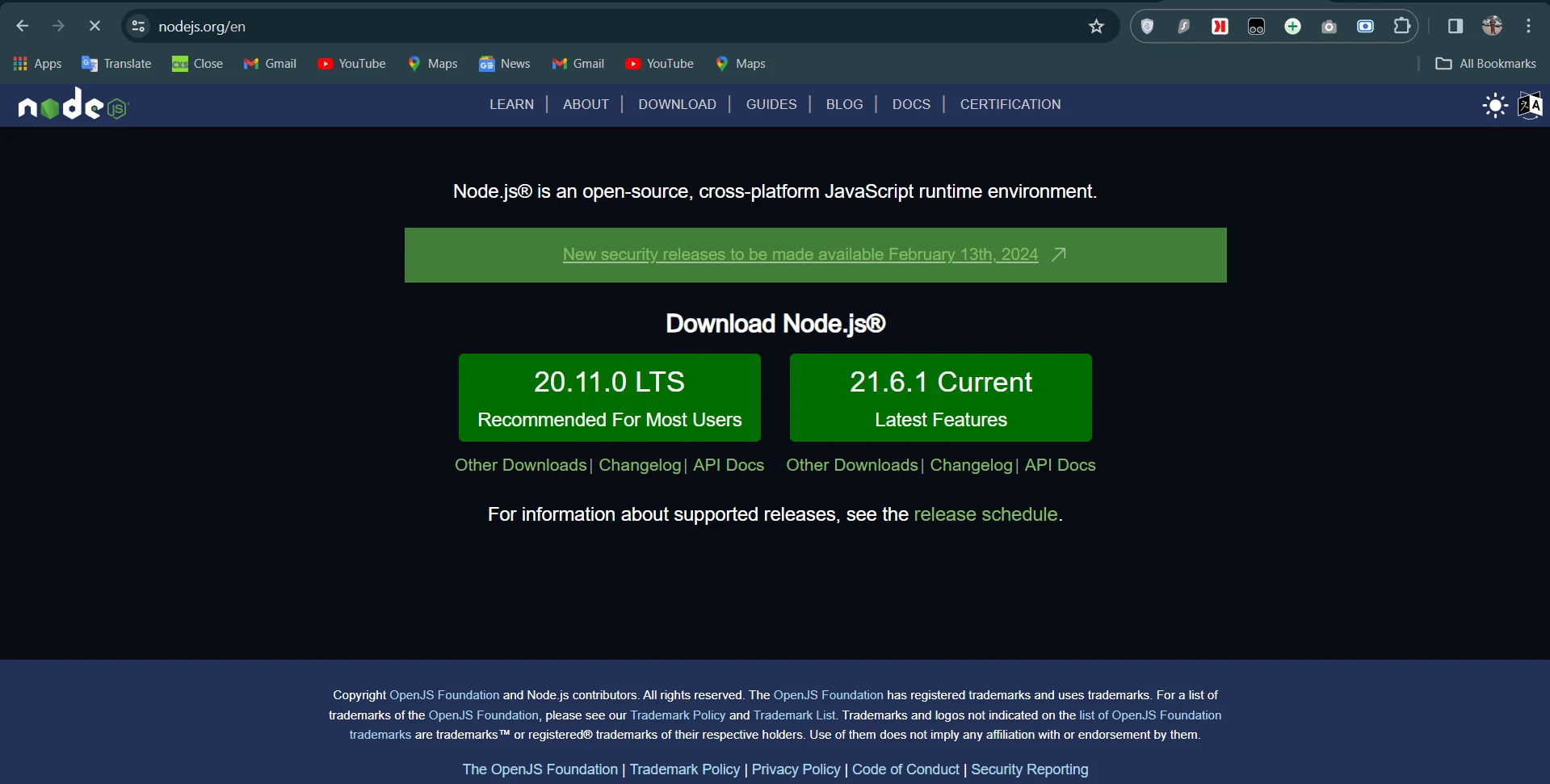This screenshot has height=784, width=1550.
Task: Open the first Maps bookmark
Action: coord(432,64)
